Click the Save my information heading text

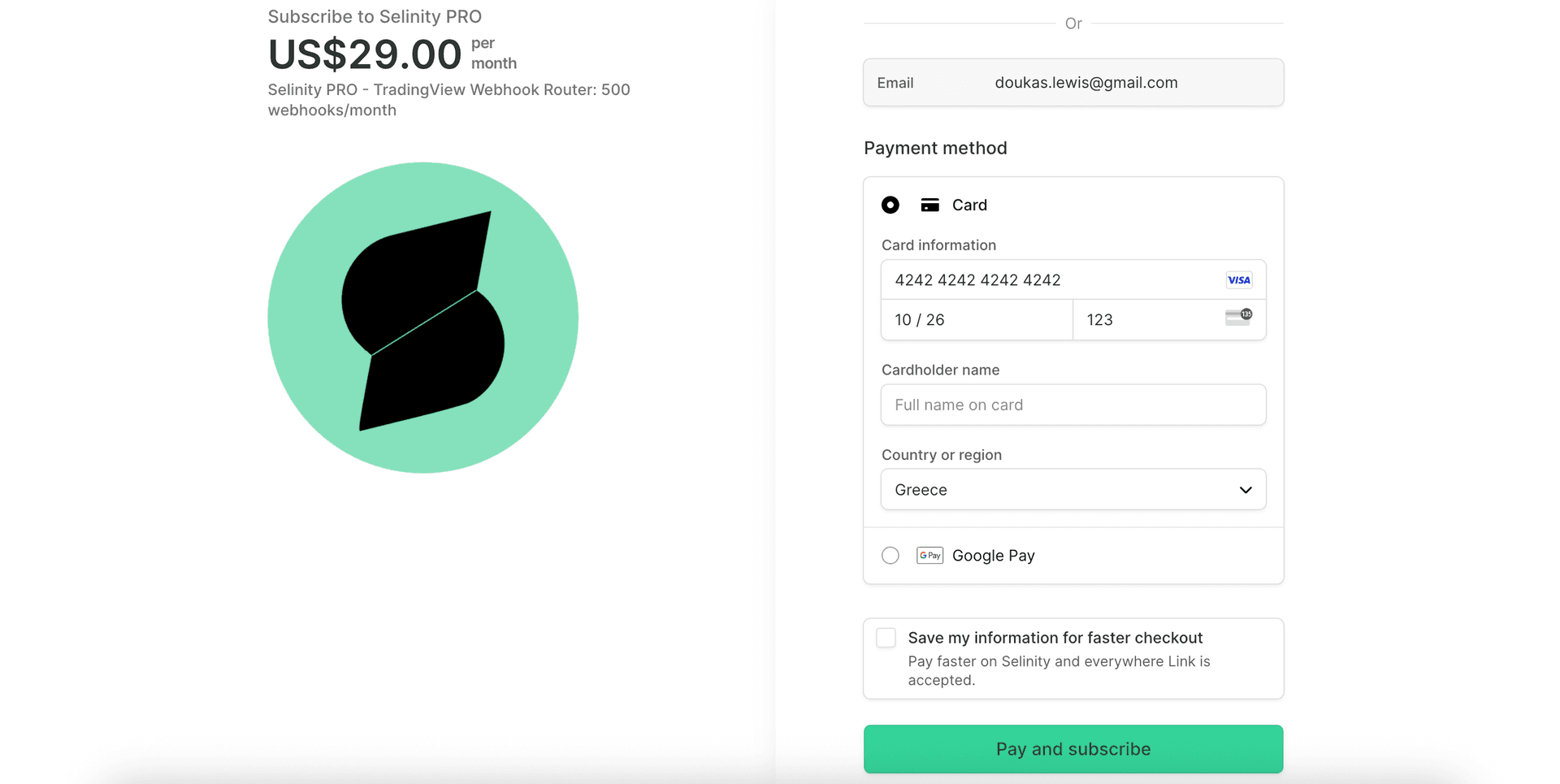pos(1055,638)
